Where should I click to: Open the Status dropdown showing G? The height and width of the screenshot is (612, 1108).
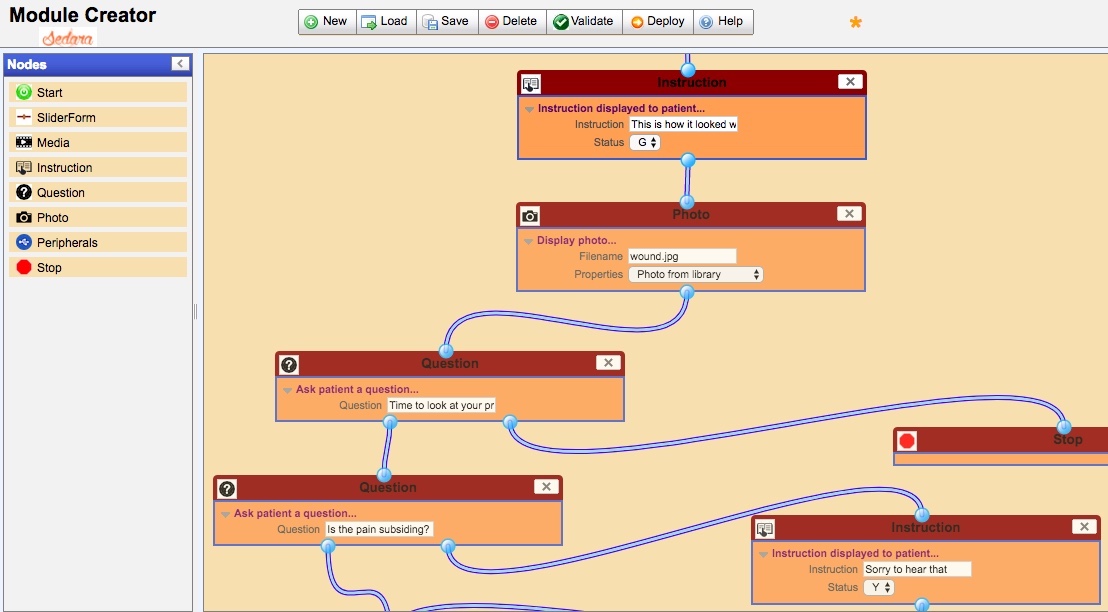pos(645,143)
